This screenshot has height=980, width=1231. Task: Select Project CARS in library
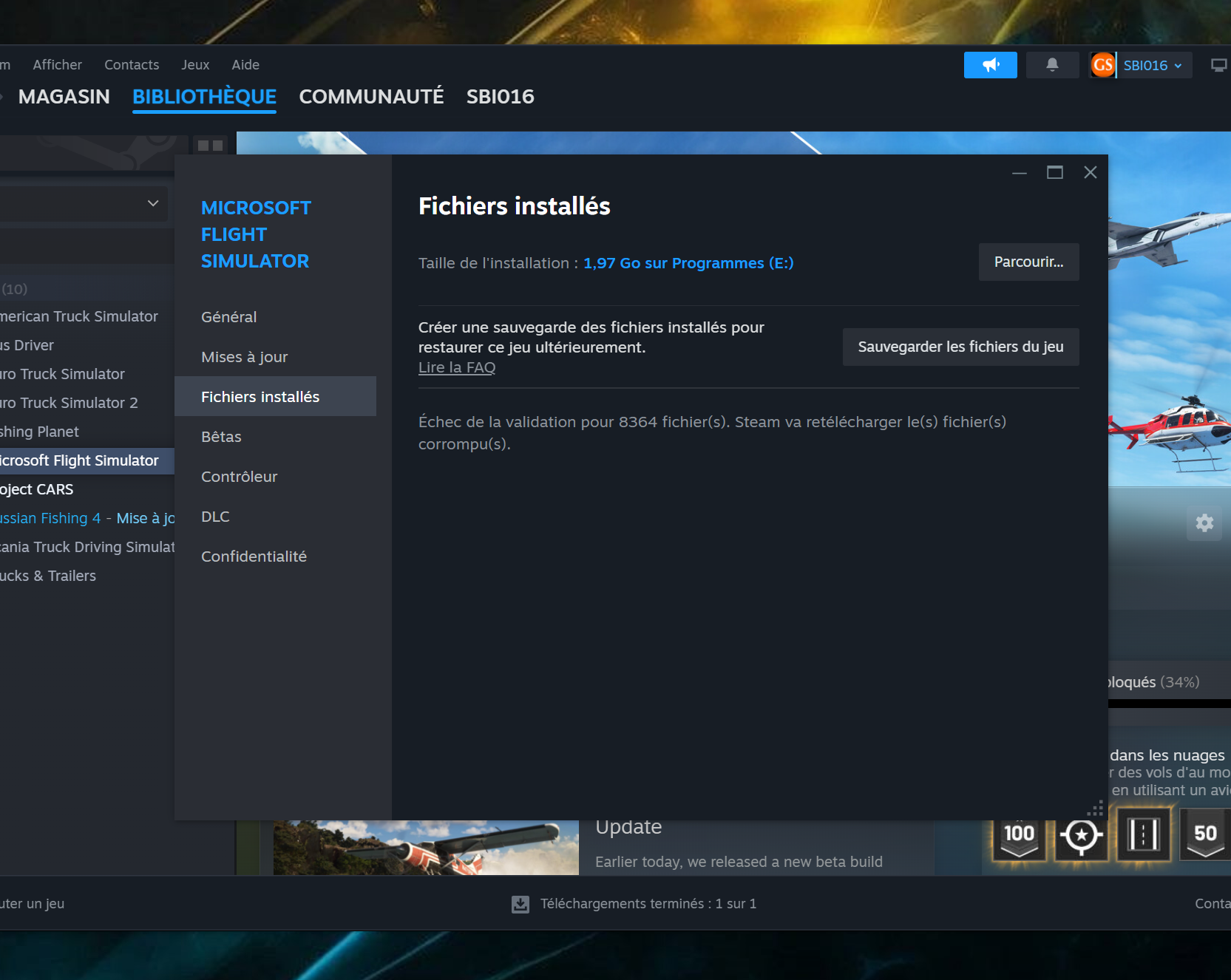[37, 489]
